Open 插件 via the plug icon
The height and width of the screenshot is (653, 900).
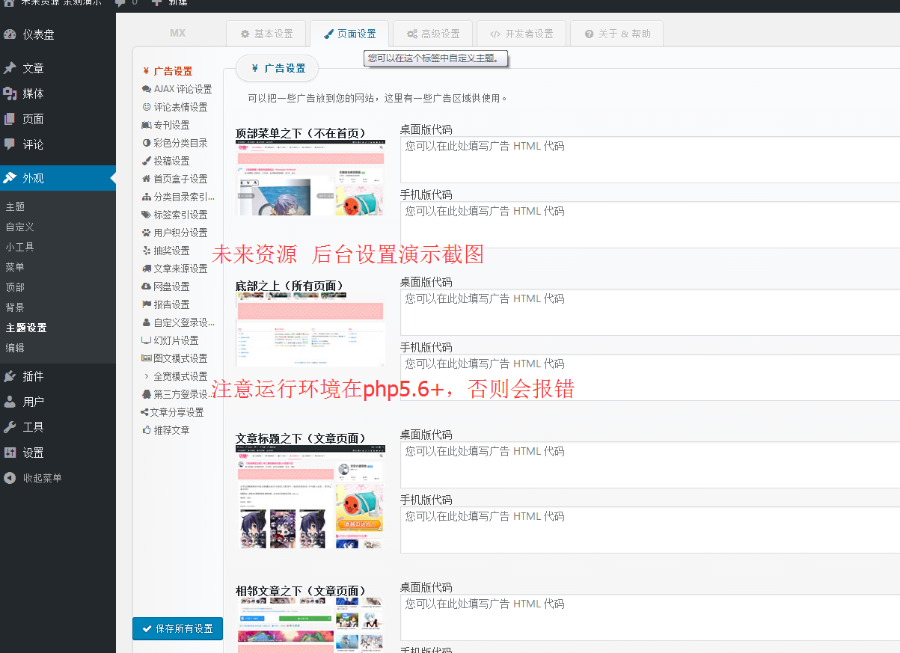[x=10, y=376]
